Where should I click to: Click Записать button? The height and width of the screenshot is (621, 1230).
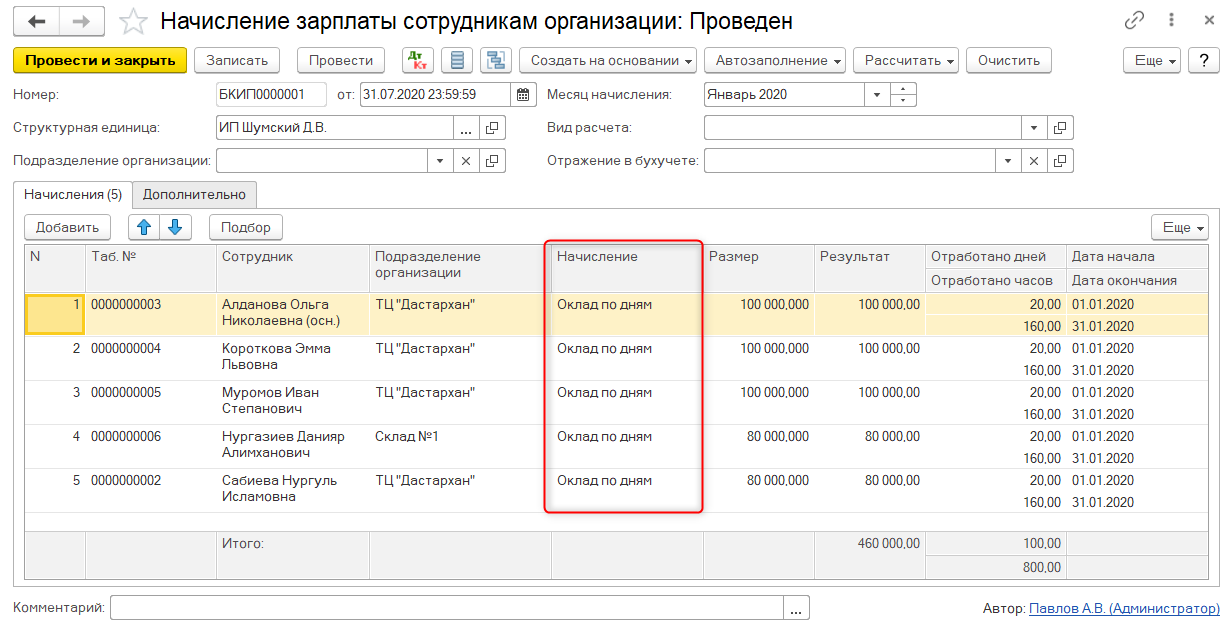pyautogui.click(x=237, y=60)
